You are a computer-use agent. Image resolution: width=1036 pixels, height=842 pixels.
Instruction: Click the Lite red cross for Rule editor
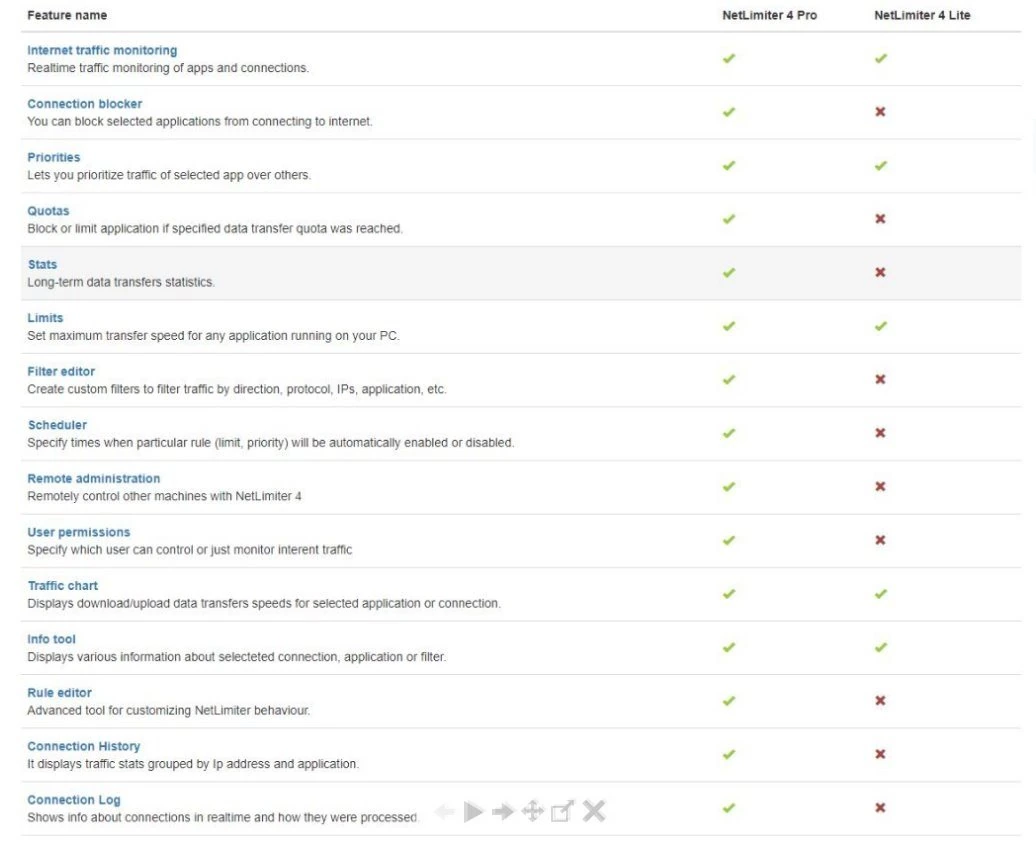tap(880, 701)
